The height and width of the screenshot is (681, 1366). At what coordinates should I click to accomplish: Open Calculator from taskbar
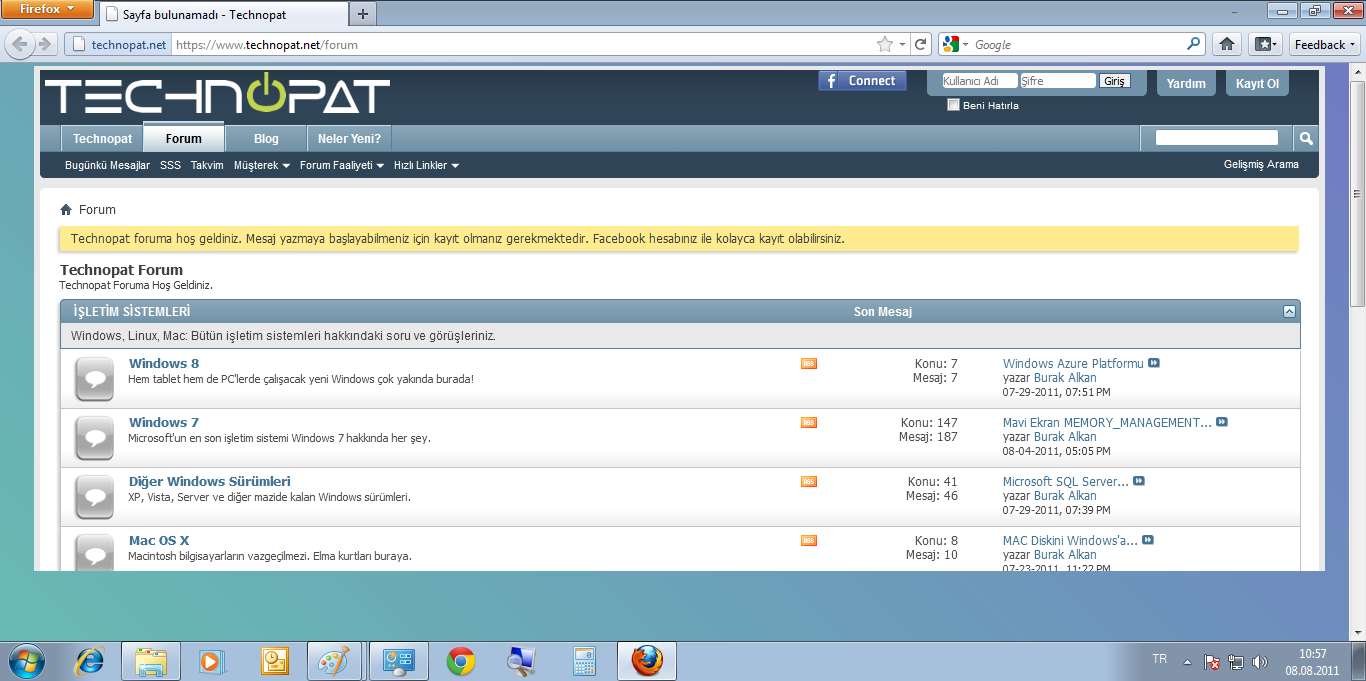(x=585, y=661)
